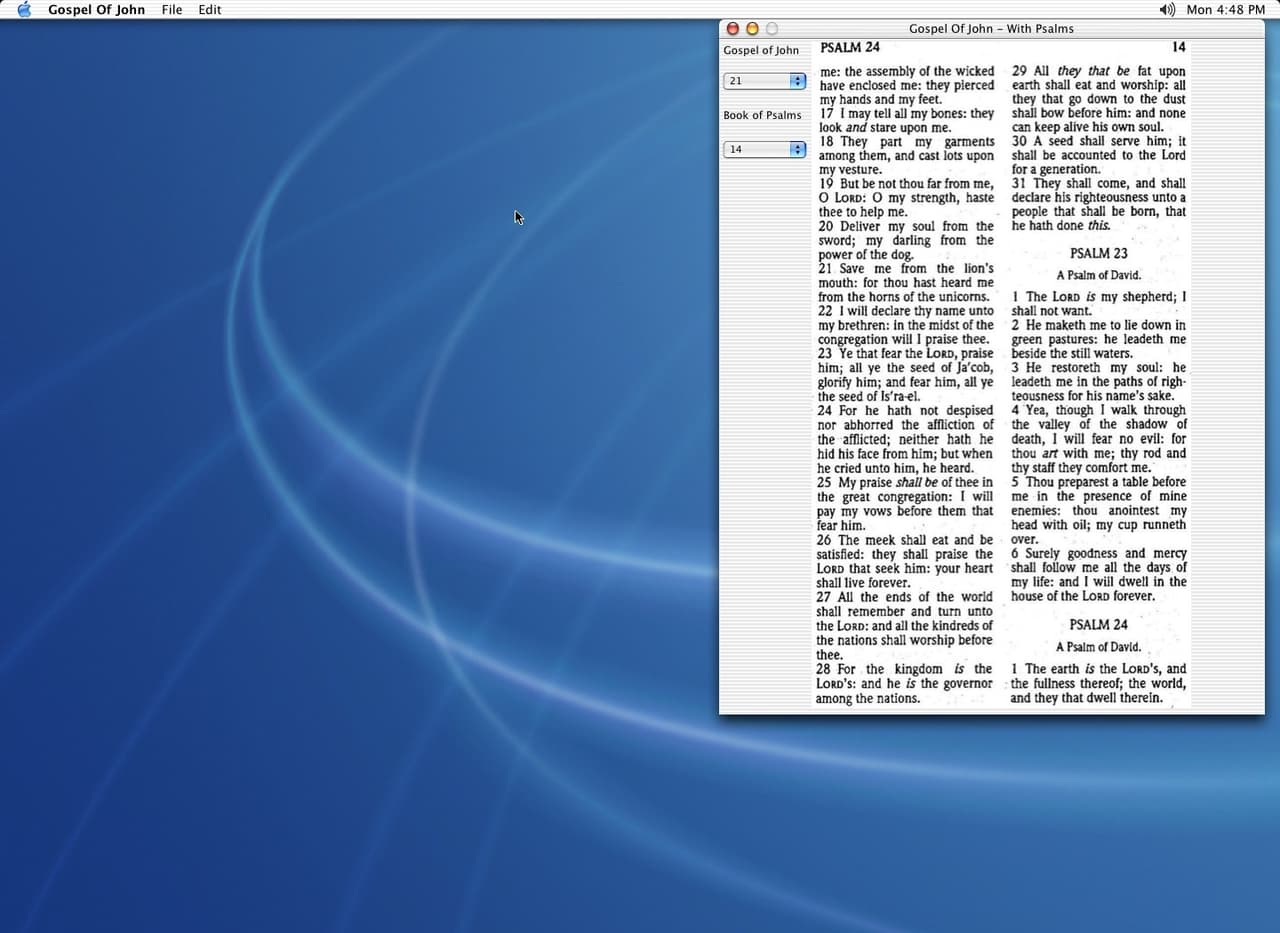Click verse 22 'I will declare thy name'
This screenshot has height=933, width=1280.
[906, 325]
